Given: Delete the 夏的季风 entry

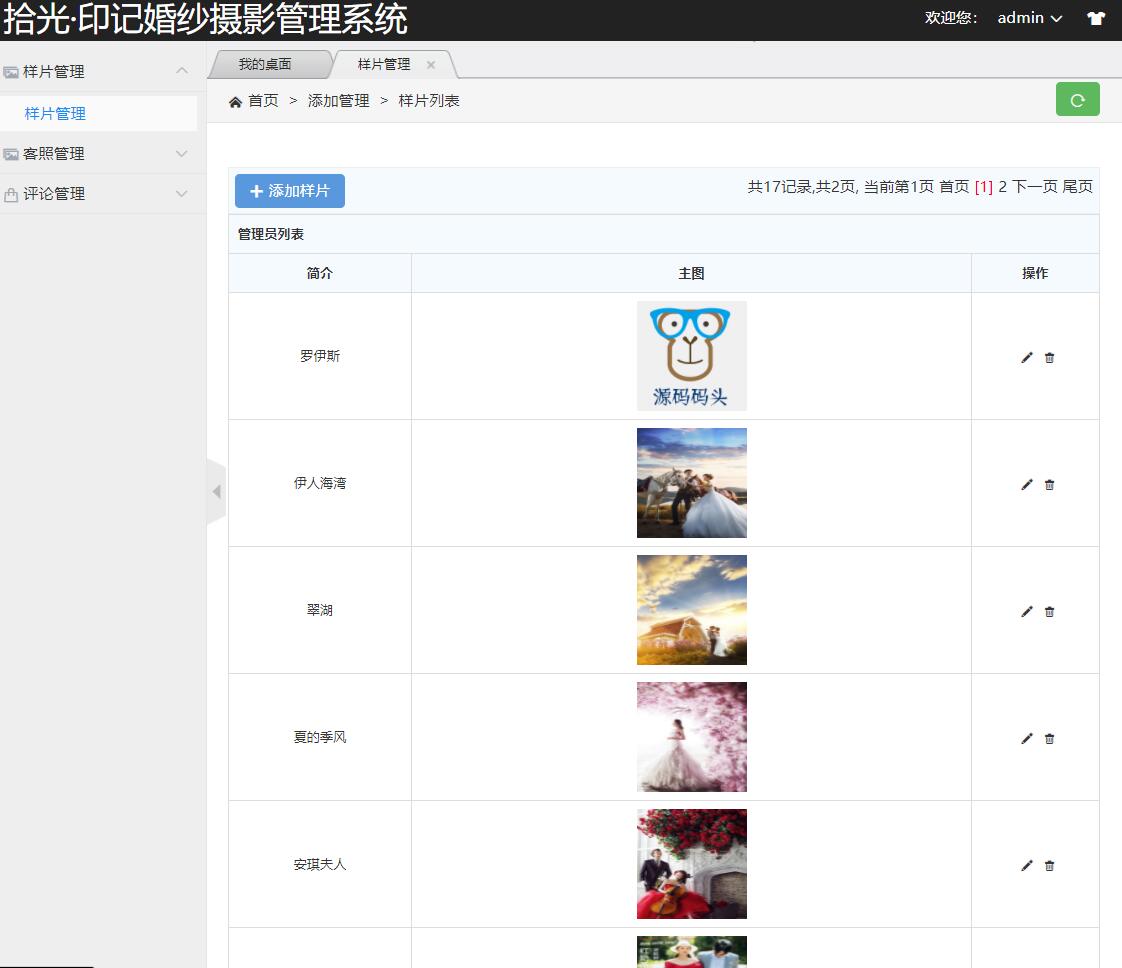Looking at the screenshot, I should (x=1049, y=738).
